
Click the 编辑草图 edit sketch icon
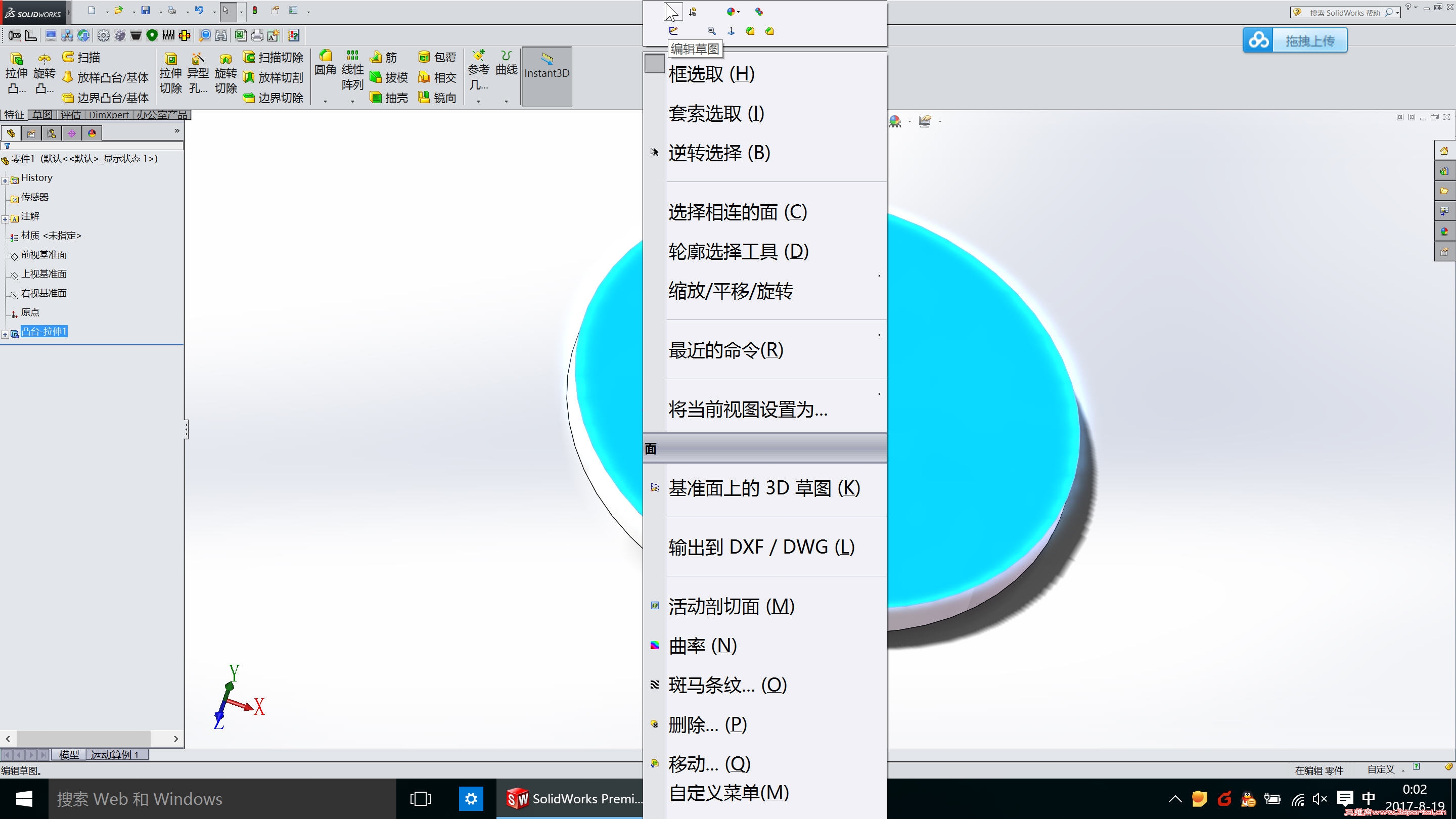[x=673, y=31]
